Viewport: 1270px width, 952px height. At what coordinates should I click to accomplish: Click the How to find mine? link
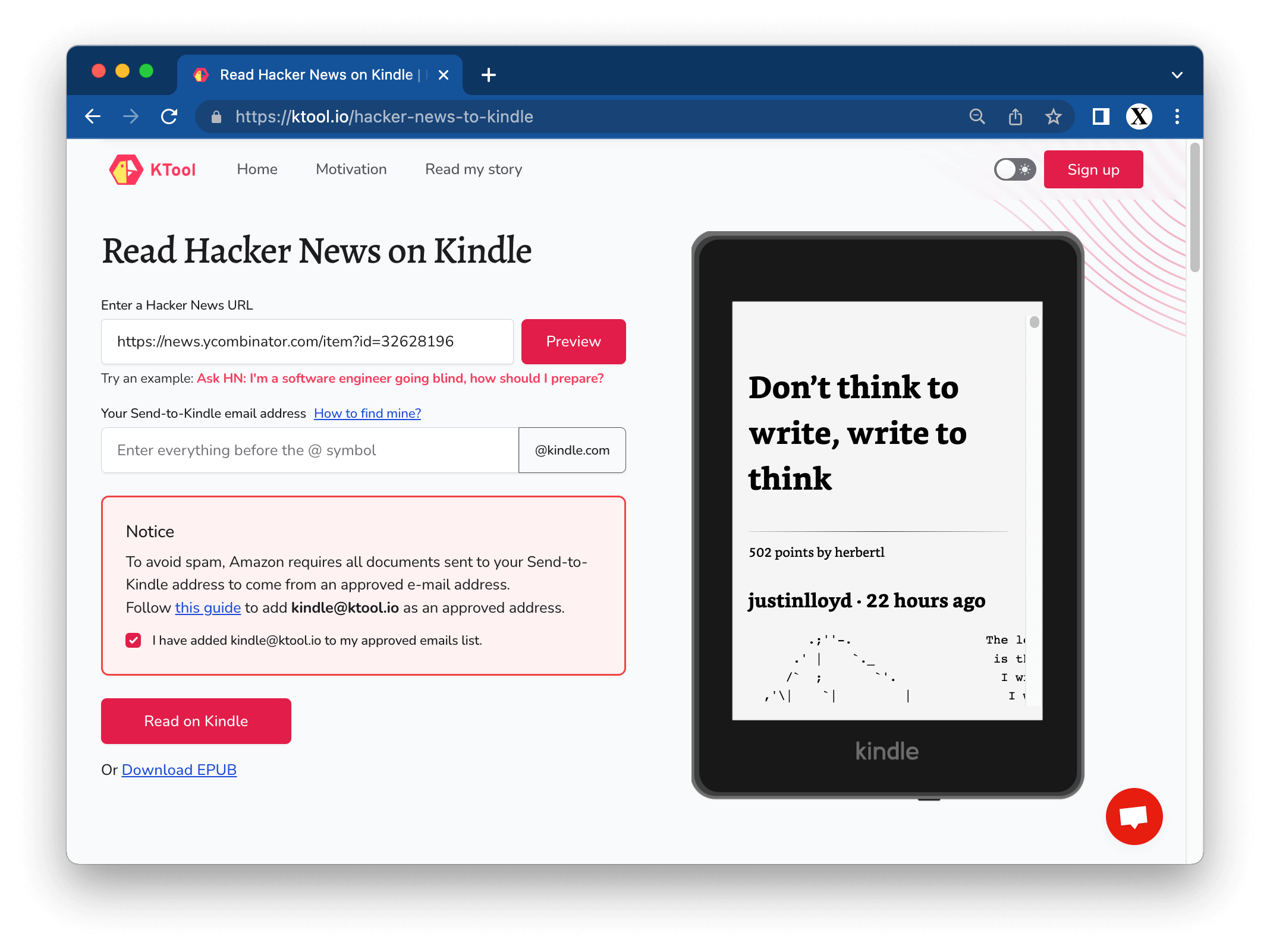(367, 413)
